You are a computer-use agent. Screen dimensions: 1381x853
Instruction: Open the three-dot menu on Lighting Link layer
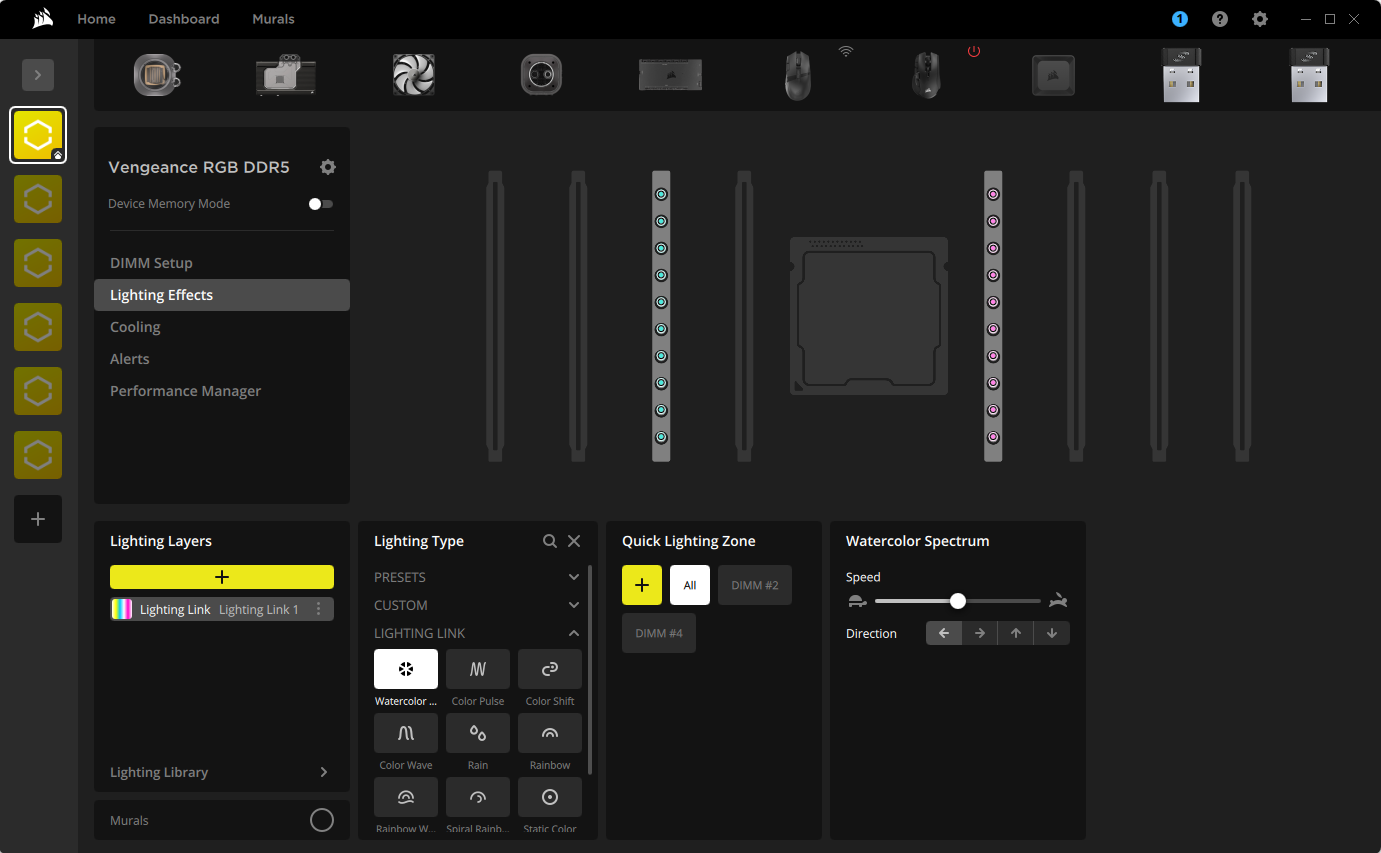click(319, 609)
